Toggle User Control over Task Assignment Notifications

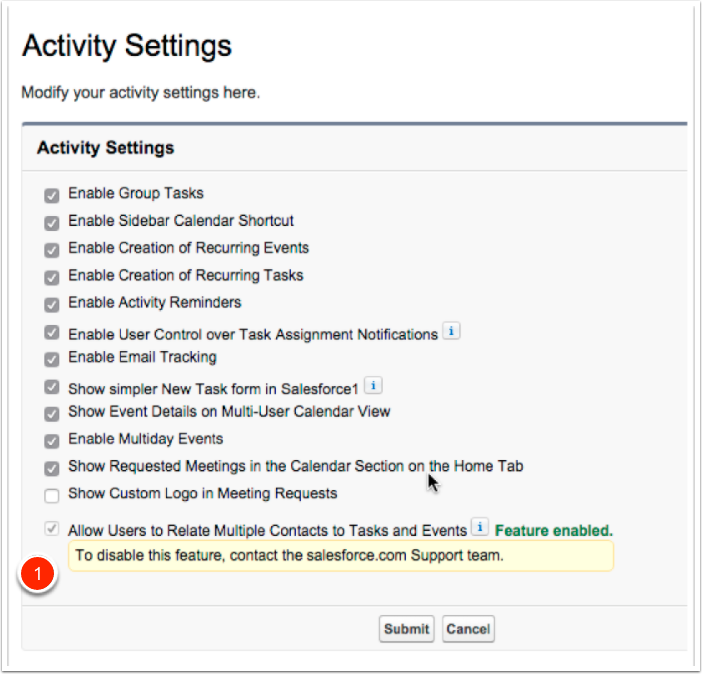point(51,334)
